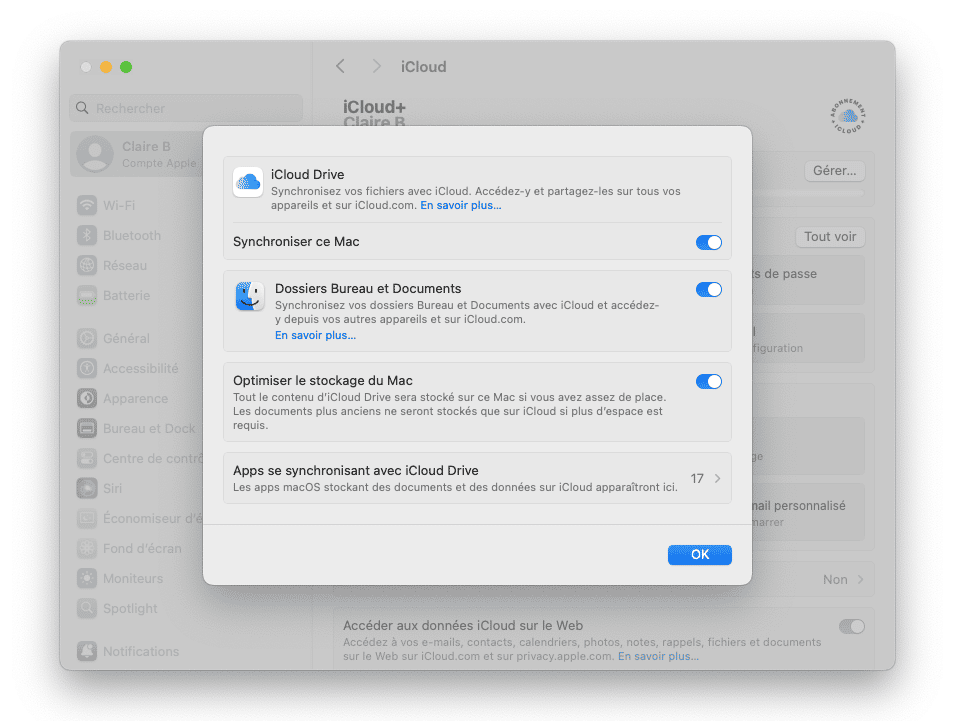The width and height of the screenshot is (958, 721).
Task: Click the Claire B avatar icon
Action: point(95,154)
